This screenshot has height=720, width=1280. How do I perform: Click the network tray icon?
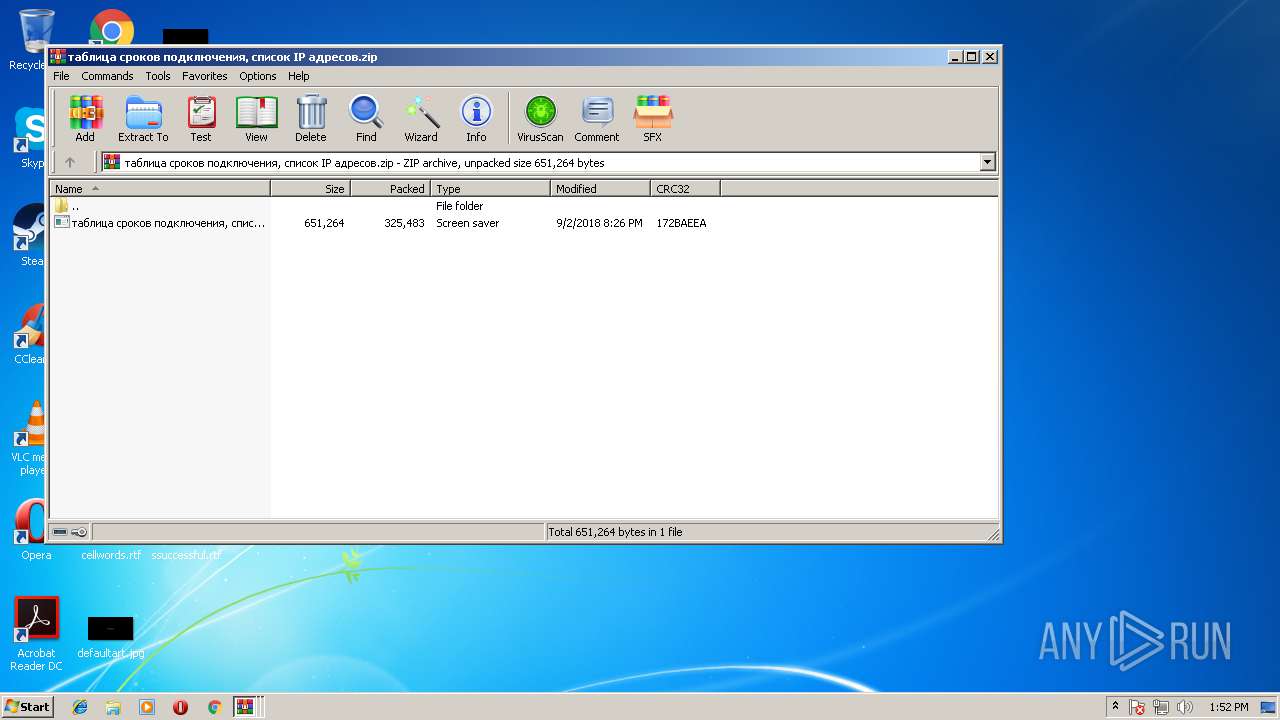(x=1162, y=707)
